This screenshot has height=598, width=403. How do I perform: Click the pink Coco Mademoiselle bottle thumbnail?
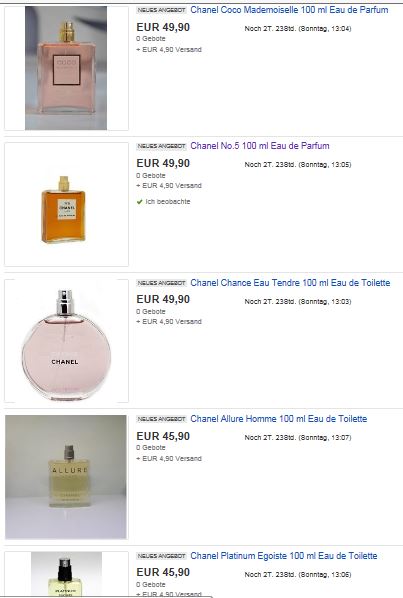[66, 68]
